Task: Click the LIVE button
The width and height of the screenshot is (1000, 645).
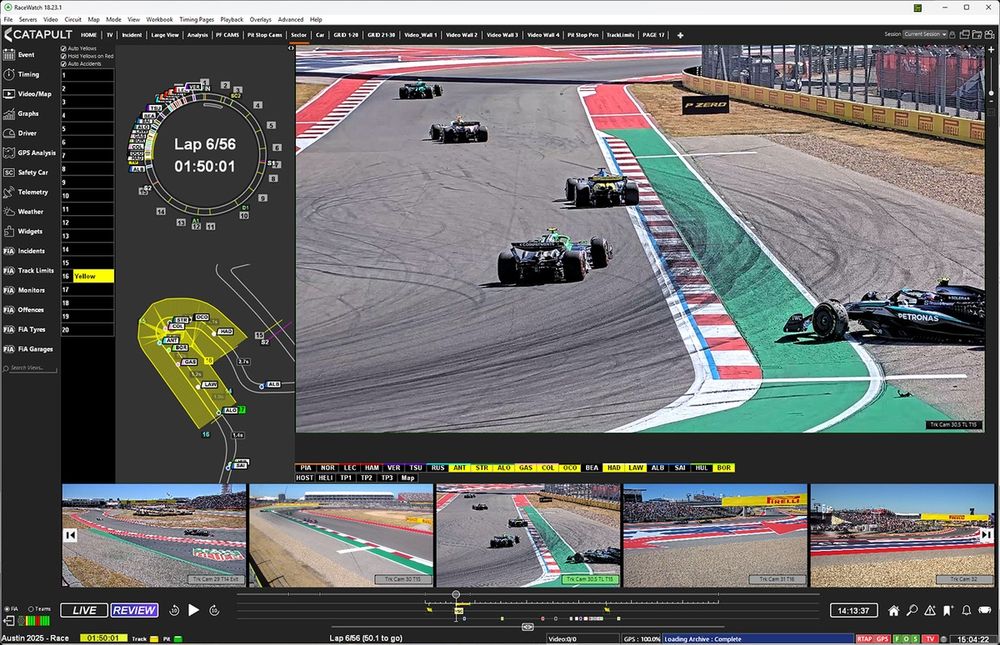Action: click(84, 610)
